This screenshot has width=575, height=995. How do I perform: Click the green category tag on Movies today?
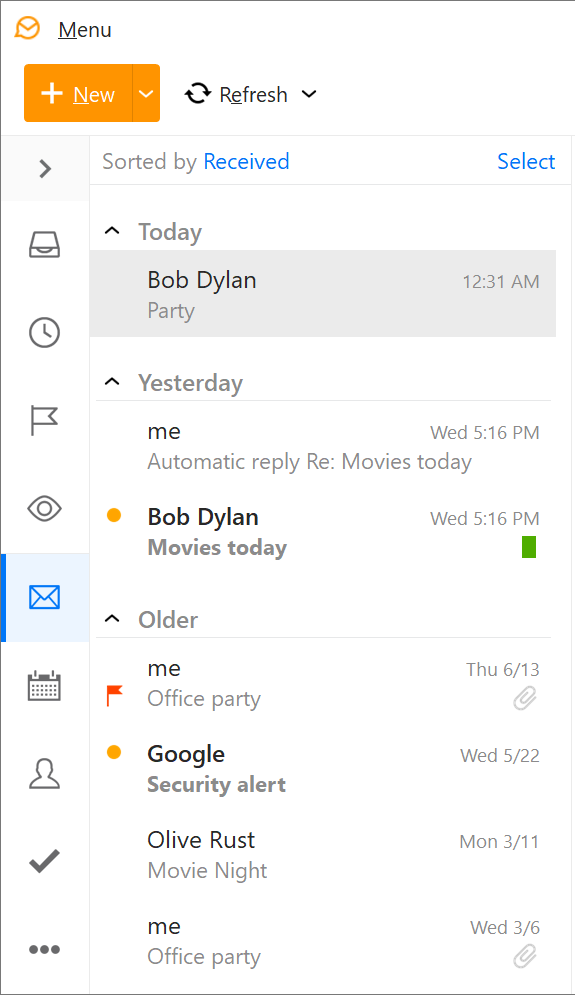click(529, 547)
